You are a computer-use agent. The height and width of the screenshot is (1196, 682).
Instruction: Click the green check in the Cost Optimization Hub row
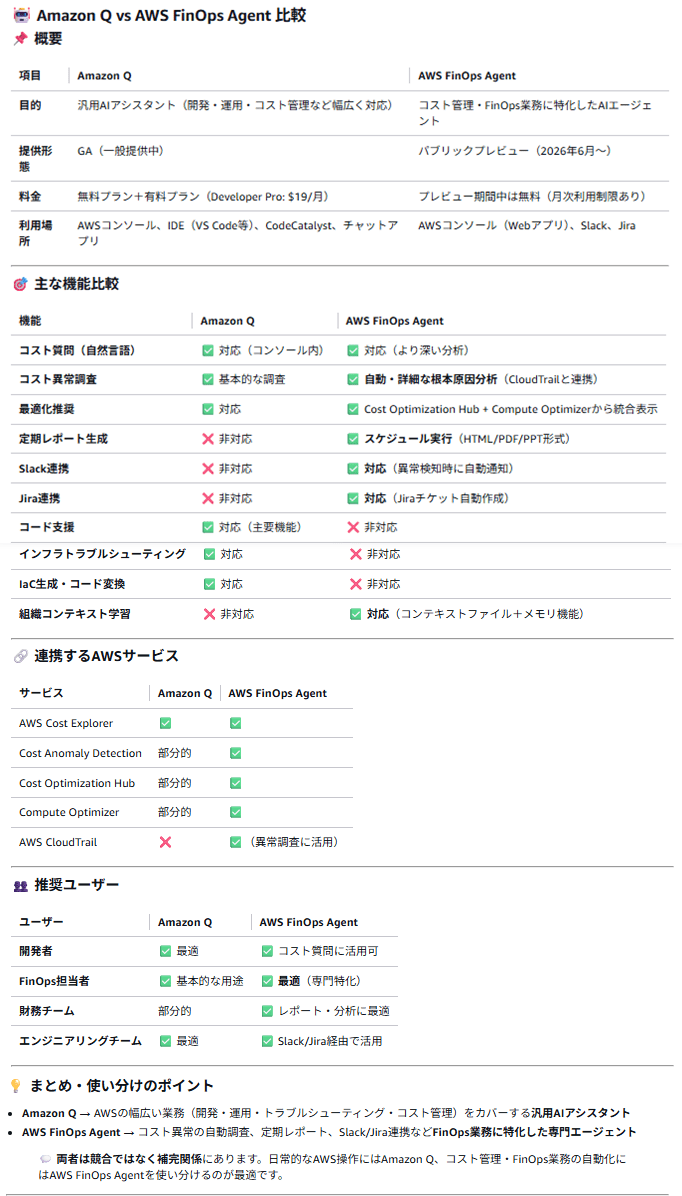click(235, 783)
